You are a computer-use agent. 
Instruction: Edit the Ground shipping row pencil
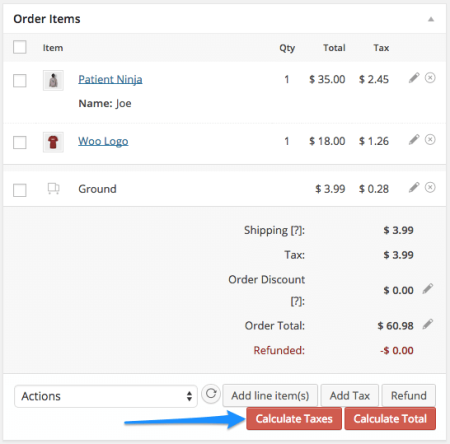click(414, 187)
